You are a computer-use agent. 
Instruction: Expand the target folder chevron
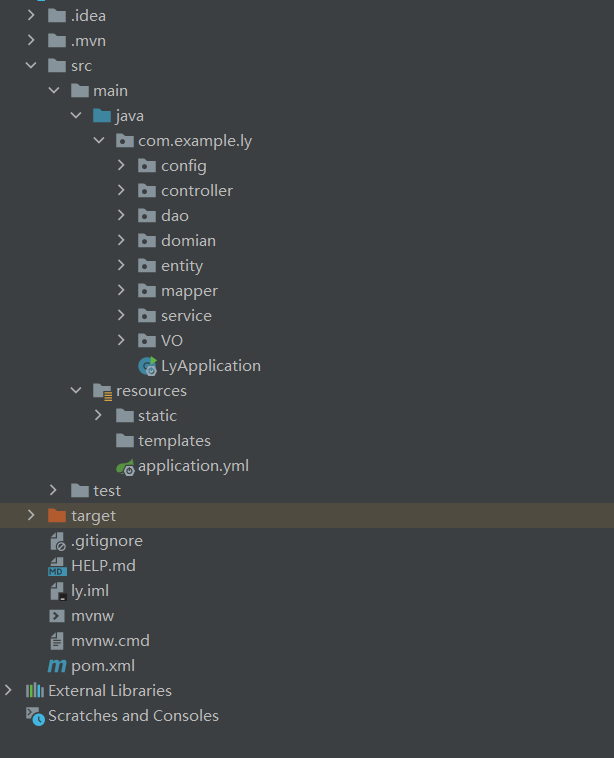coord(31,515)
